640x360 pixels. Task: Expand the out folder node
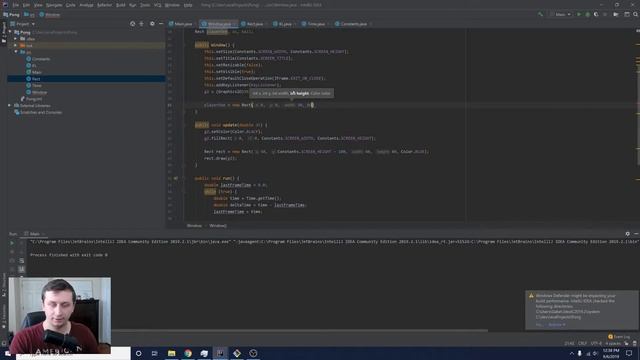[16, 45]
